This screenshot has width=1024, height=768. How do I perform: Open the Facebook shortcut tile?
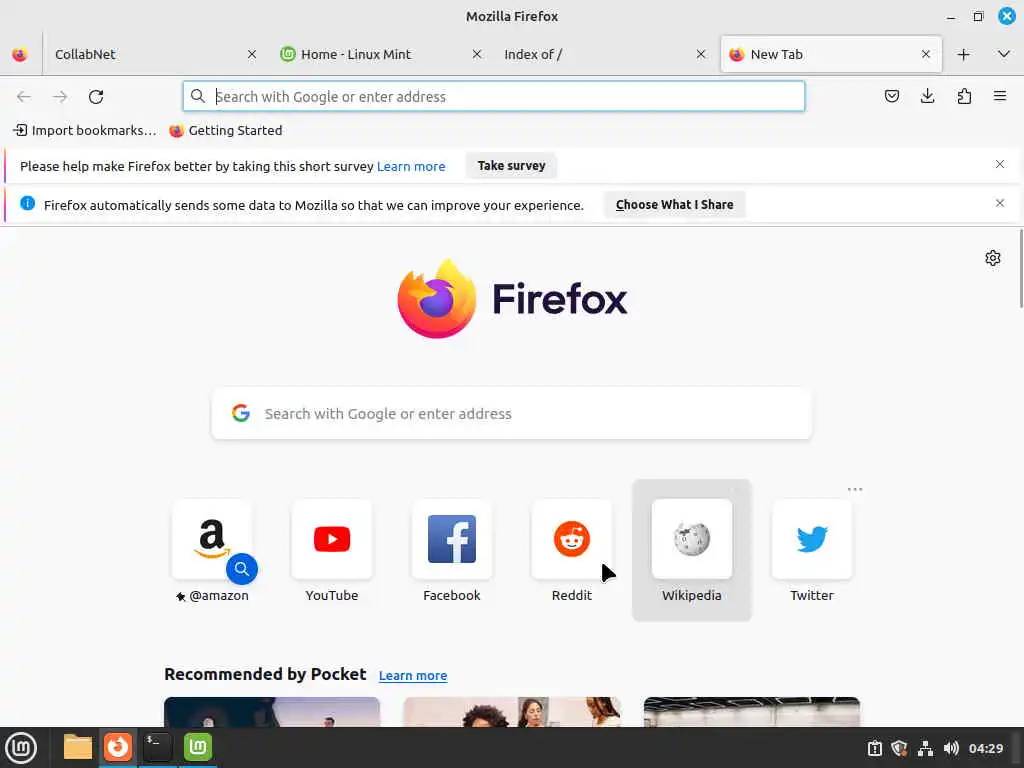coord(452,539)
